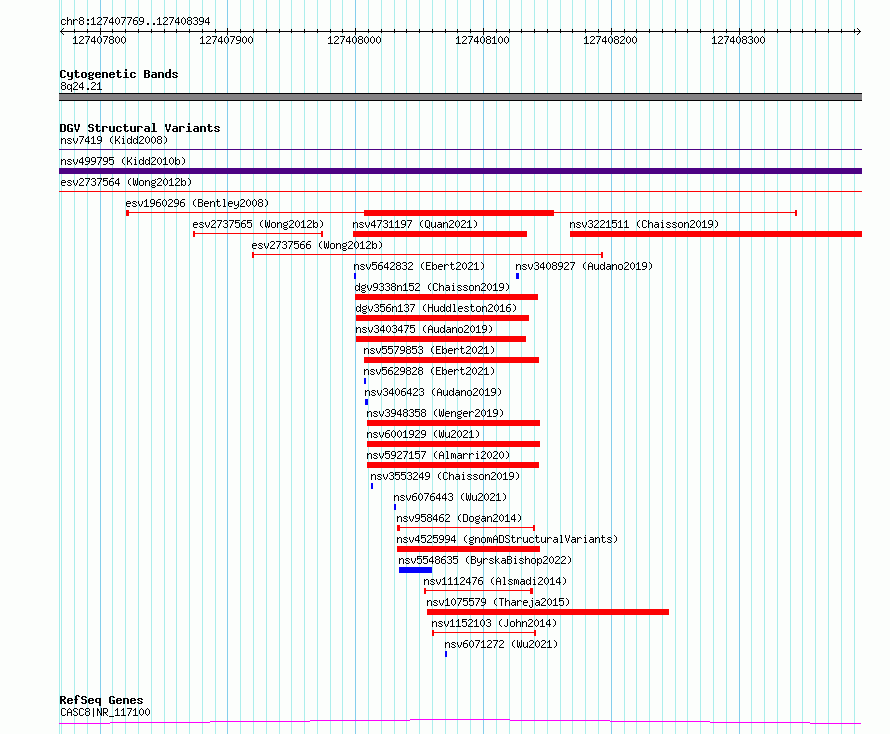
Task: Open nsv4525994 (gnomADStructuralVariants) variant
Action: 507,539
